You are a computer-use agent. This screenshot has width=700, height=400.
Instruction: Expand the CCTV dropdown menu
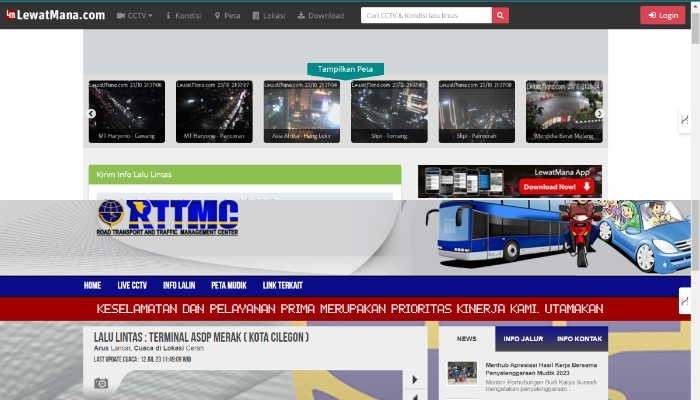(135, 16)
